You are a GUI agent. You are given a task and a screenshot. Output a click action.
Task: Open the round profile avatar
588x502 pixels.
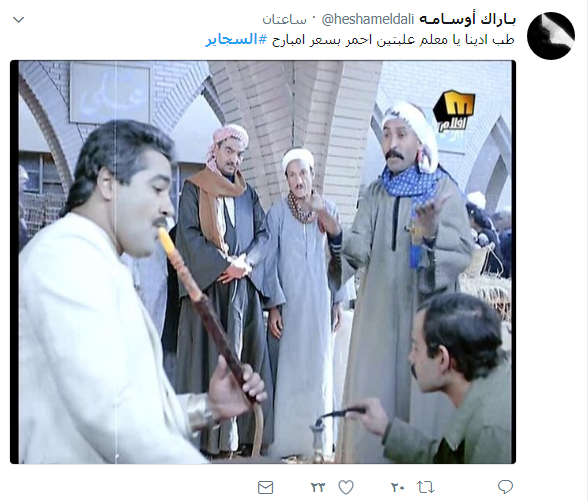[550, 36]
